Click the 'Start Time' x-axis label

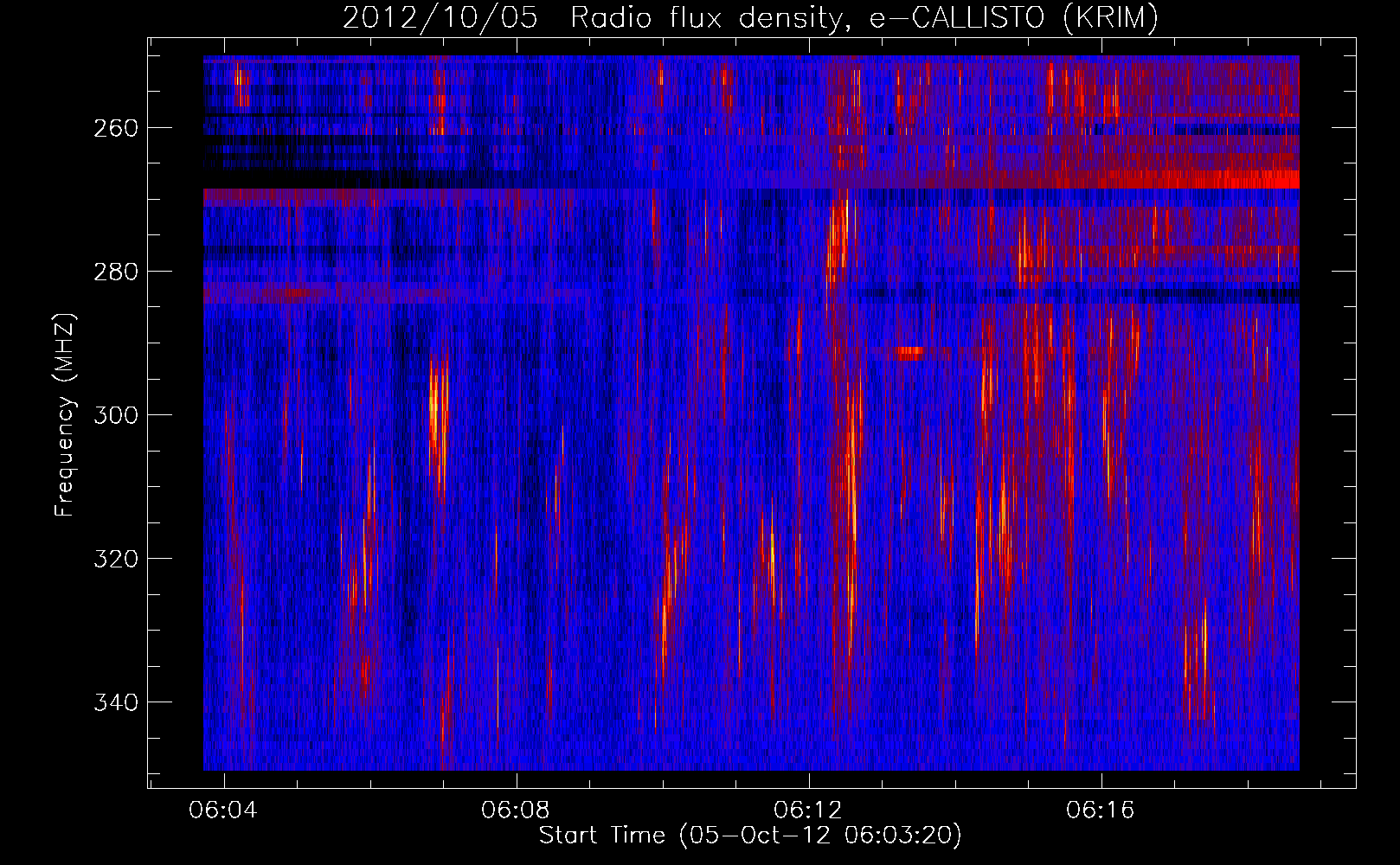(750, 836)
